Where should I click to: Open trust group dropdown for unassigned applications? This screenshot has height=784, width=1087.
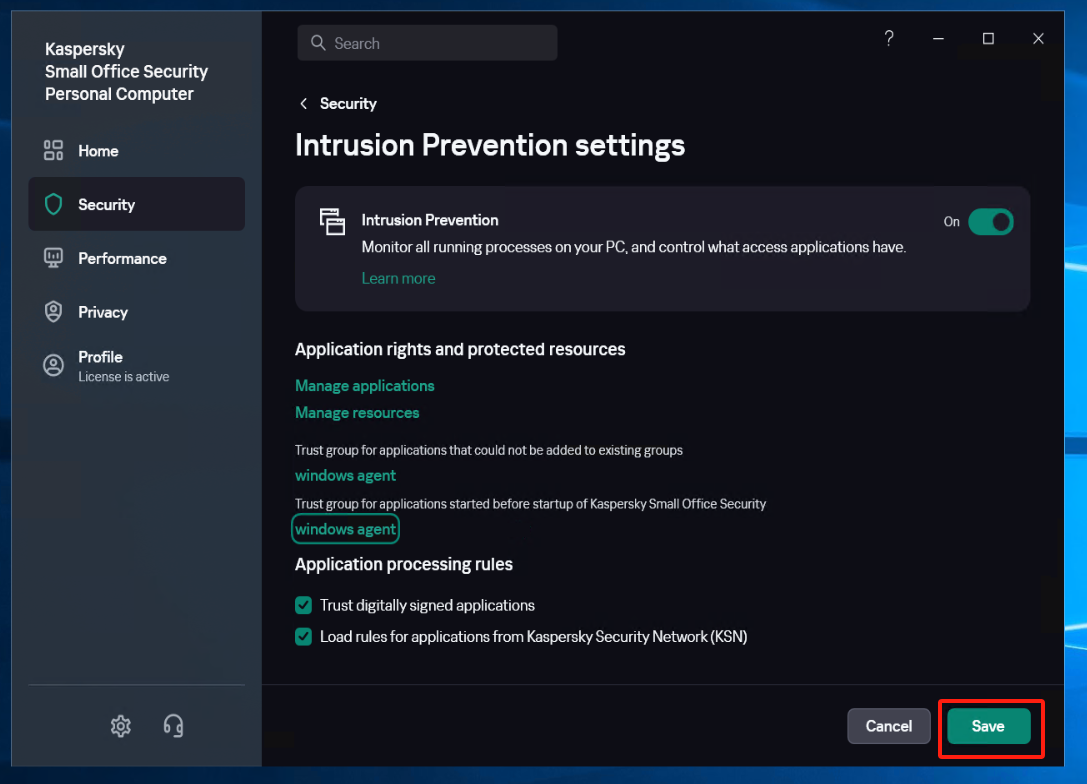[x=345, y=475]
